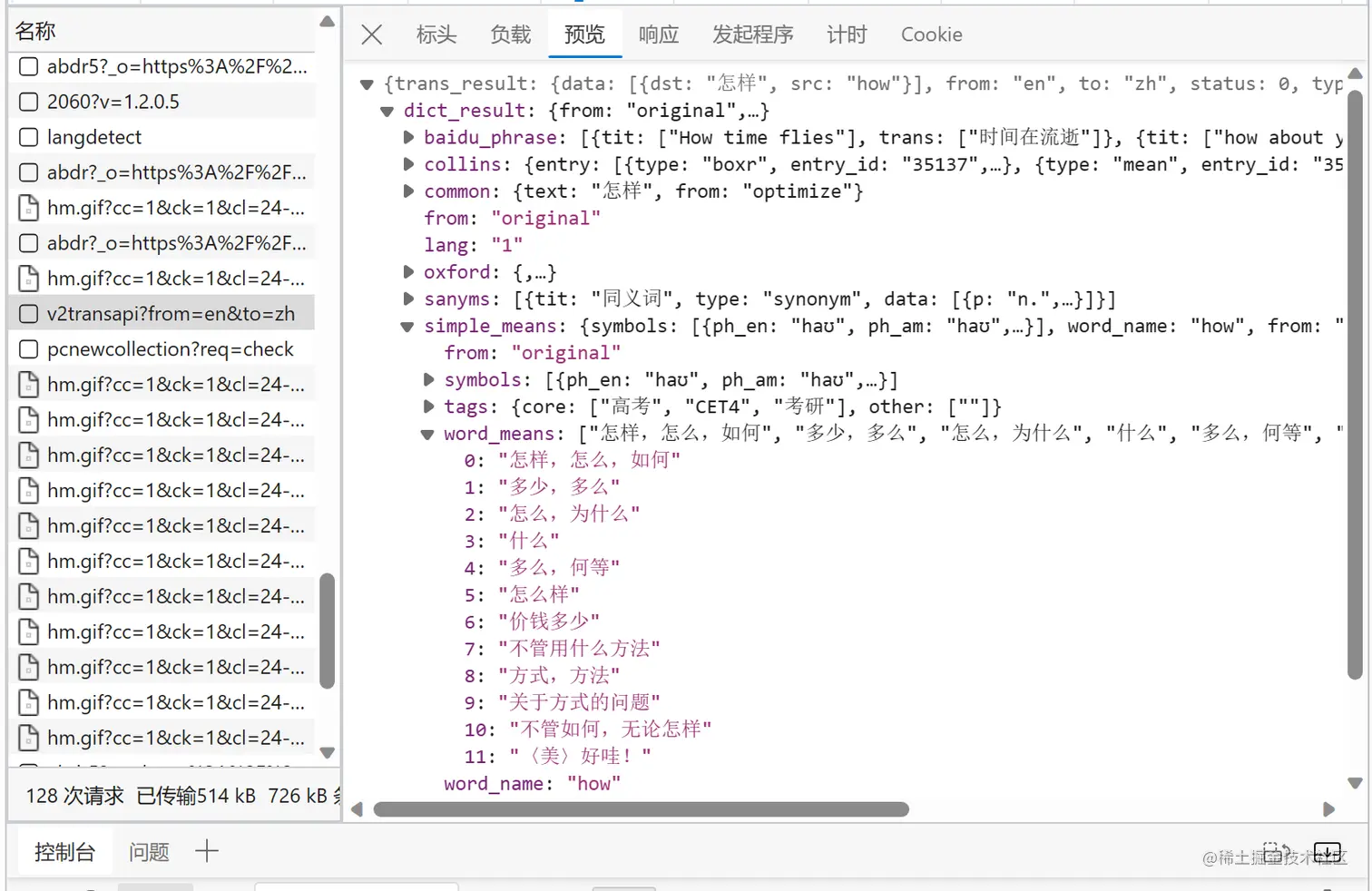The width and height of the screenshot is (1372, 891).
Task: Expand the symbols array
Action: click(428, 379)
